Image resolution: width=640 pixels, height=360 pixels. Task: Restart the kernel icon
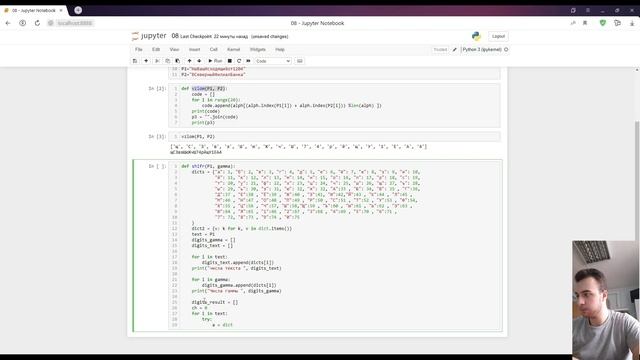pos(239,61)
